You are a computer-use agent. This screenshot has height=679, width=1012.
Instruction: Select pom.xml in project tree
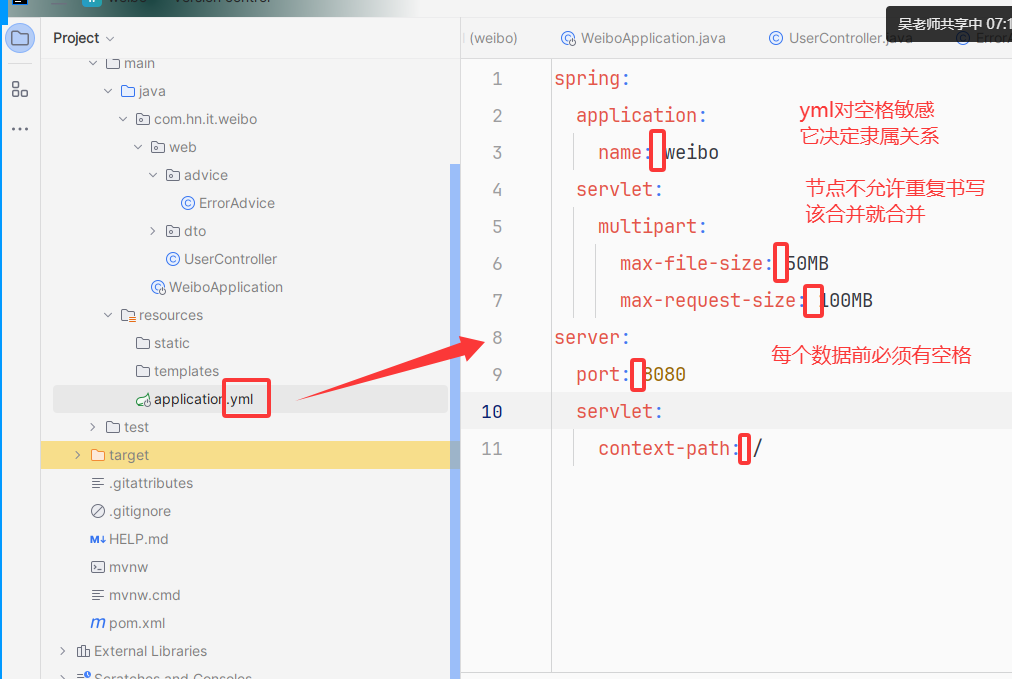137,623
